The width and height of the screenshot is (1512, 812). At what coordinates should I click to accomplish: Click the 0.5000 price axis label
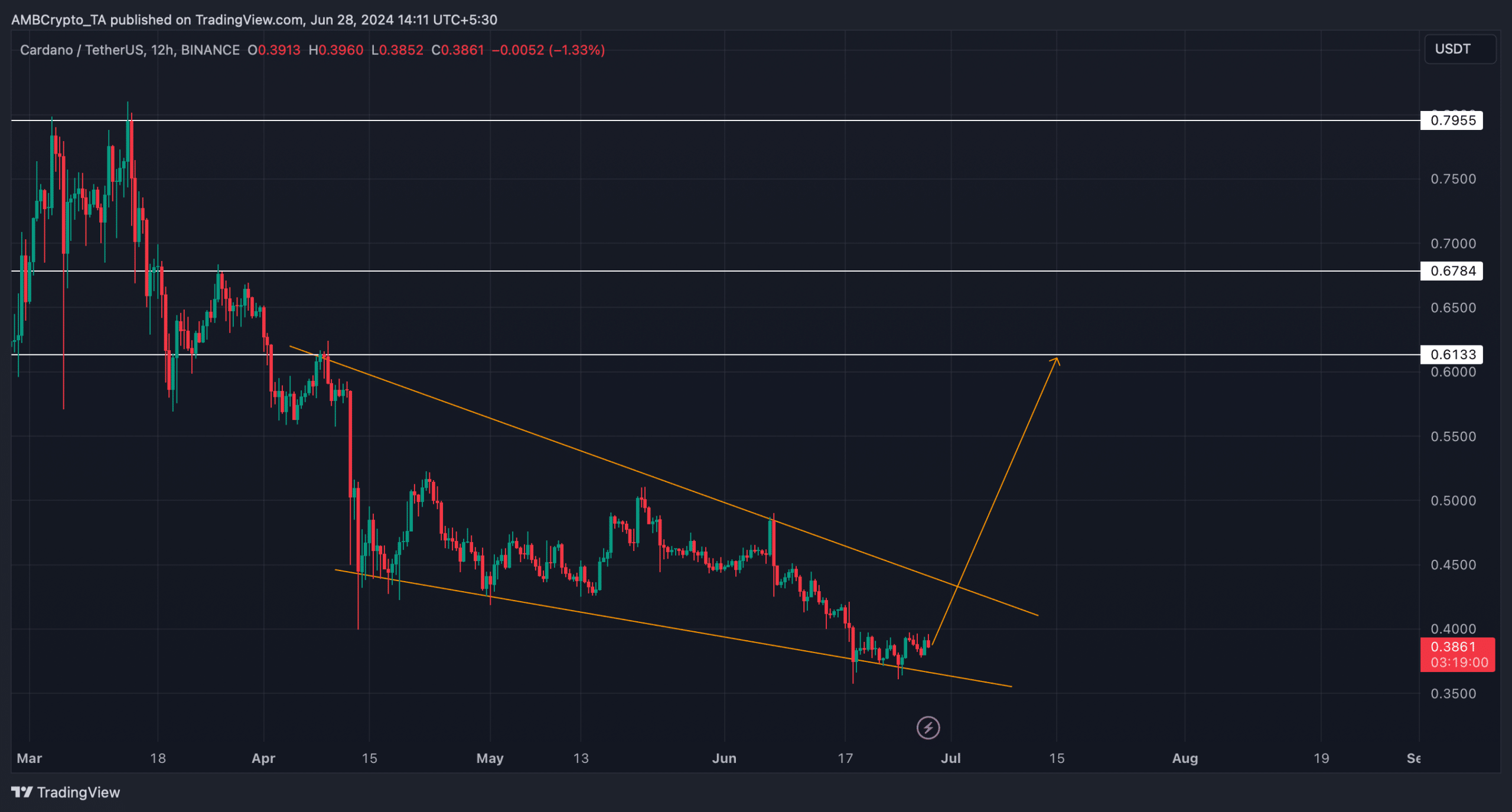click(x=1453, y=501)
